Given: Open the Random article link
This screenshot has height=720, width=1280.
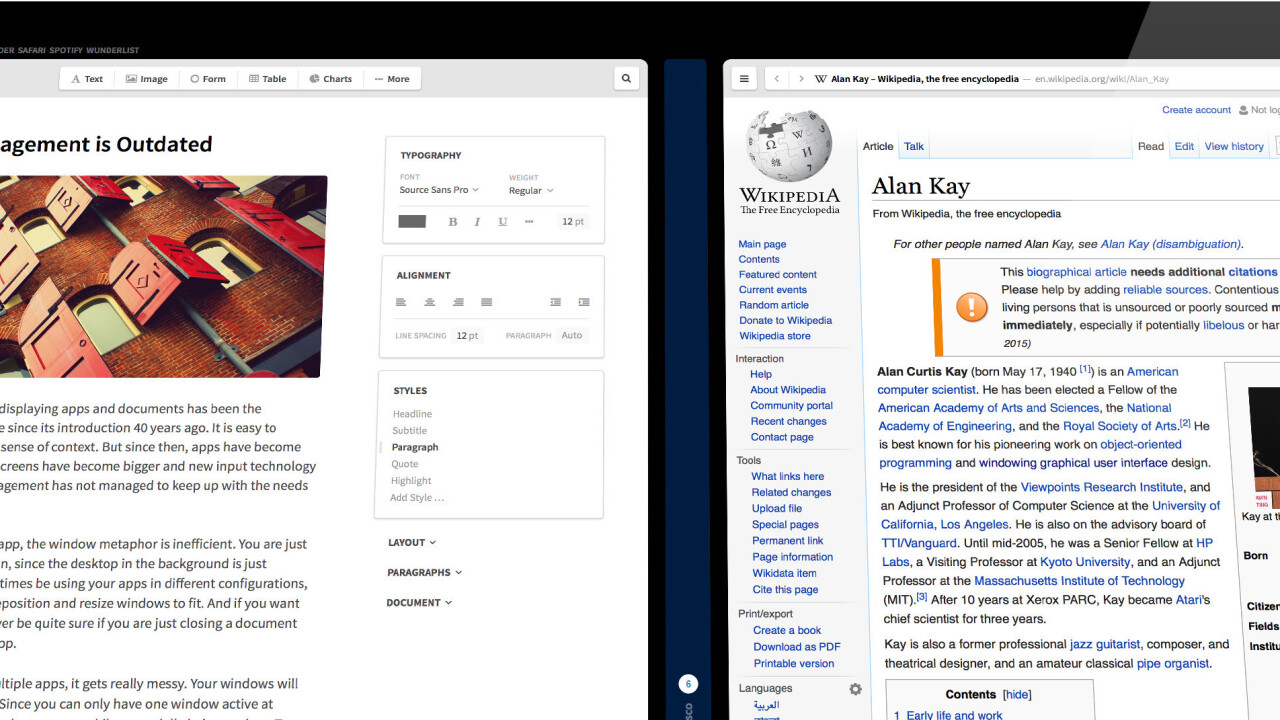Looking at the screenshot, I should [774, 305].
